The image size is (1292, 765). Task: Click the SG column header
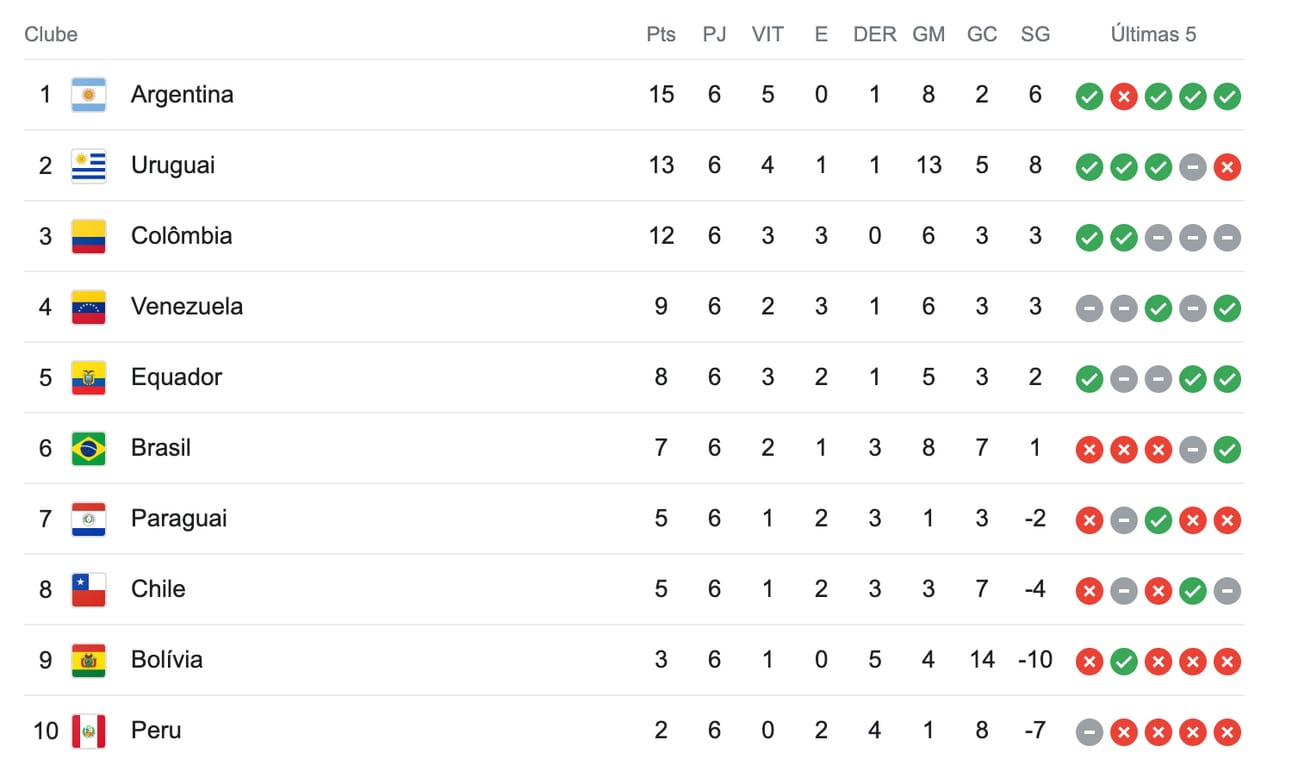point(1035,34)
